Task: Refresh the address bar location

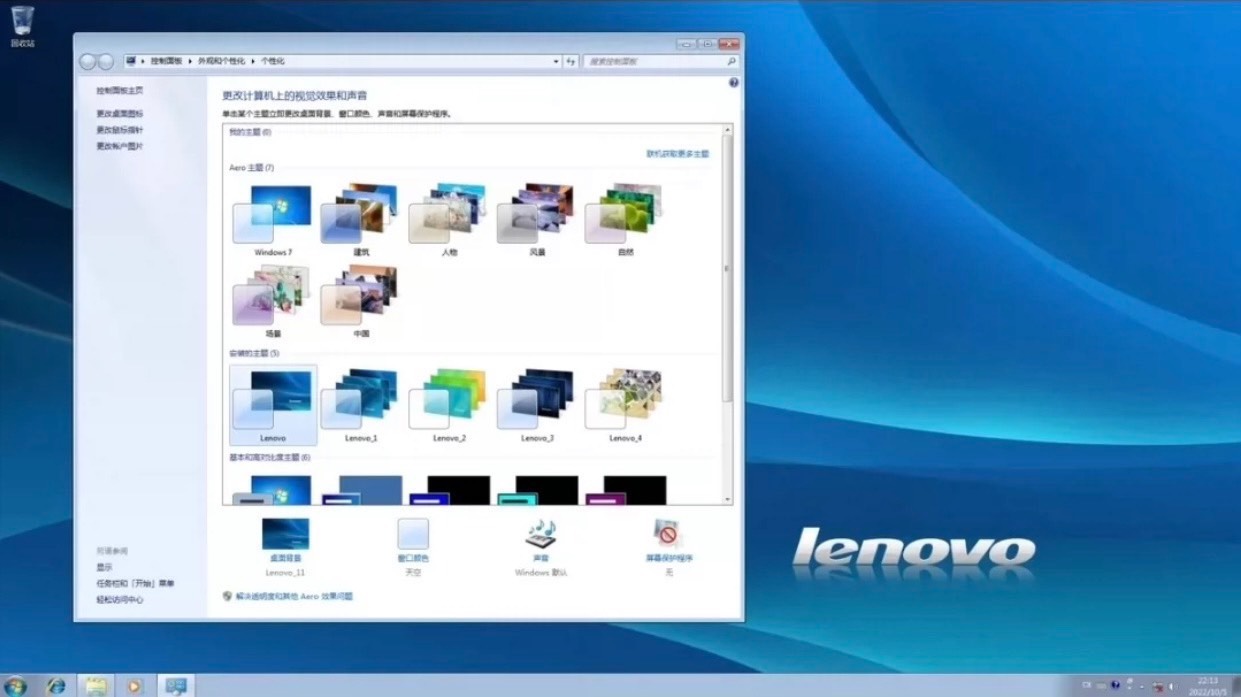Action: point(571,61)
